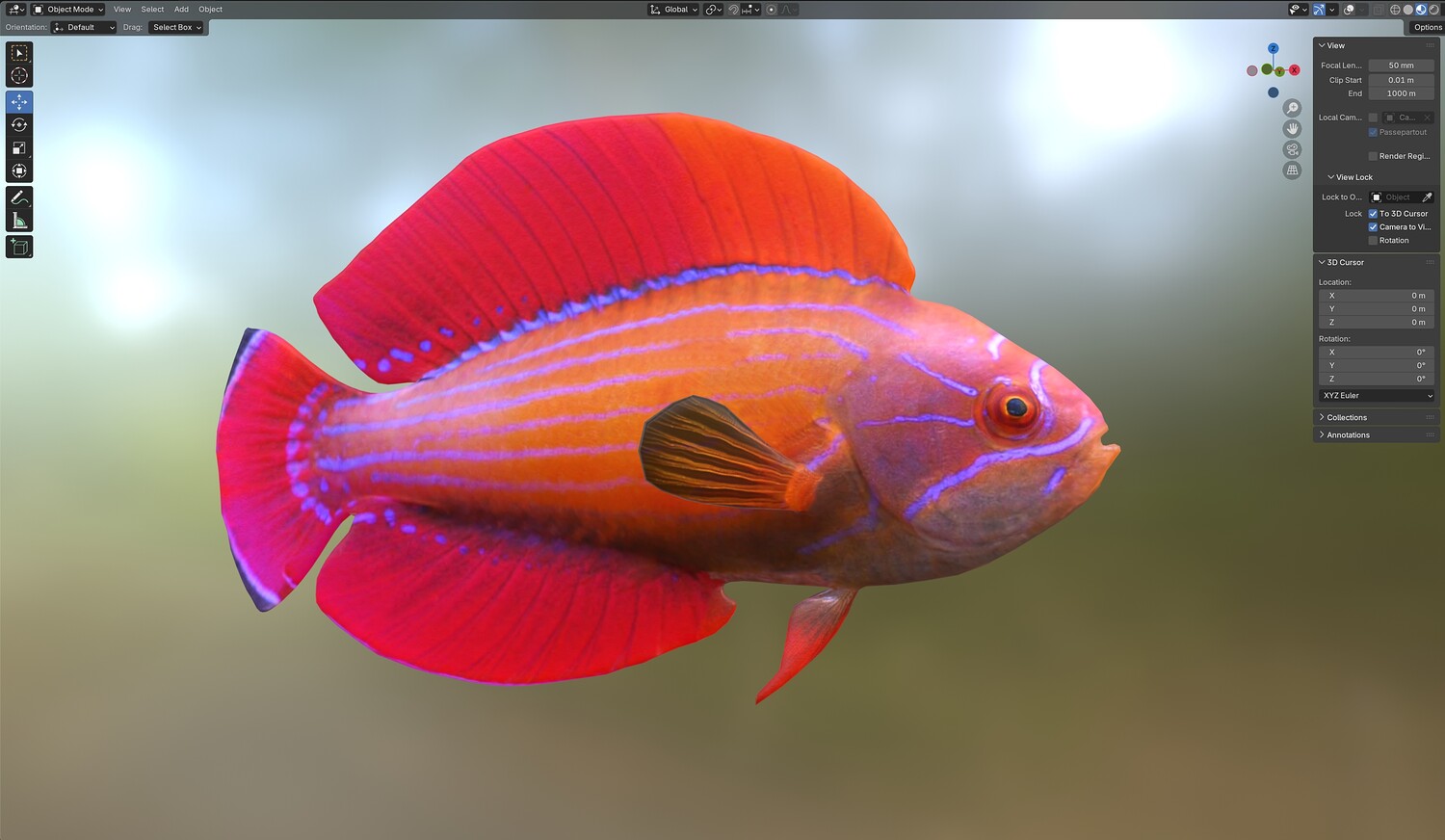Open the Global transform orientation dropdown
1445x840 pixels.
673,10
